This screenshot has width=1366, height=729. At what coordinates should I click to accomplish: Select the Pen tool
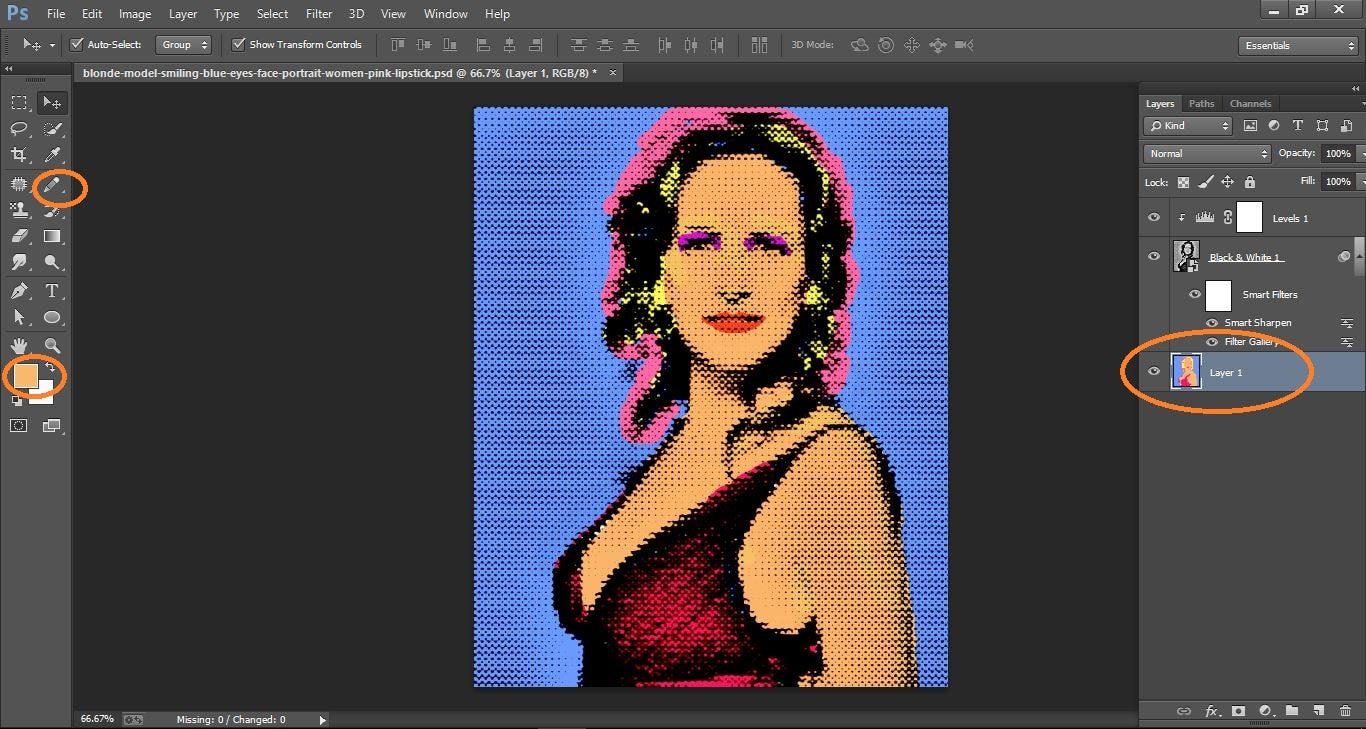[x=18, y=291]
